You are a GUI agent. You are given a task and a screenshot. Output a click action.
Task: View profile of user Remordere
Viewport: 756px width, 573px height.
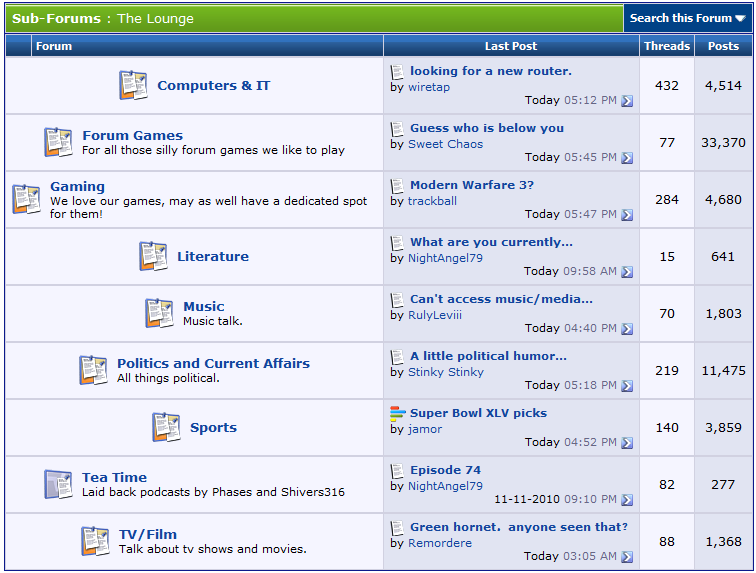440,543
